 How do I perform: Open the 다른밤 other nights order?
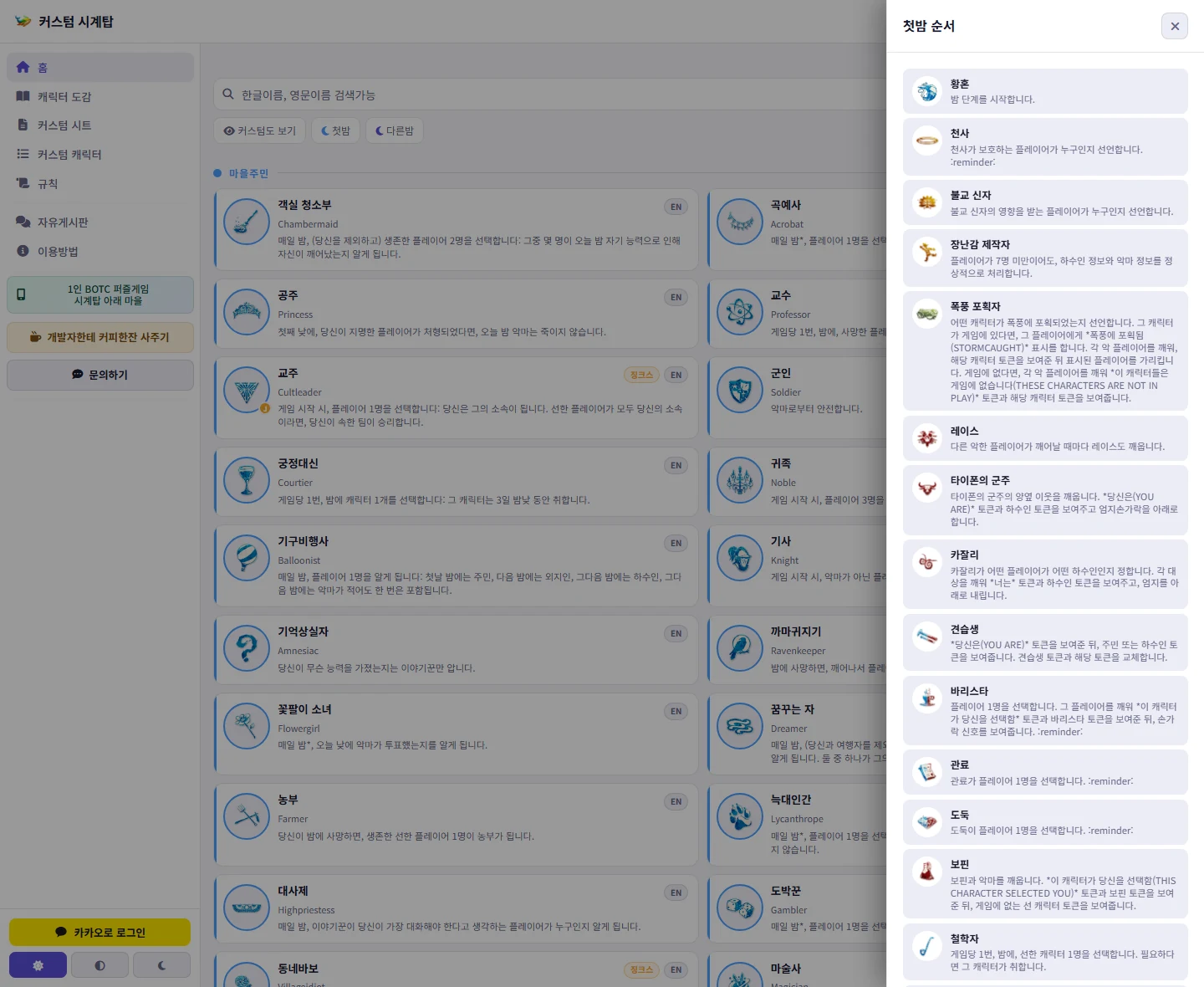(x=395, y=130)
